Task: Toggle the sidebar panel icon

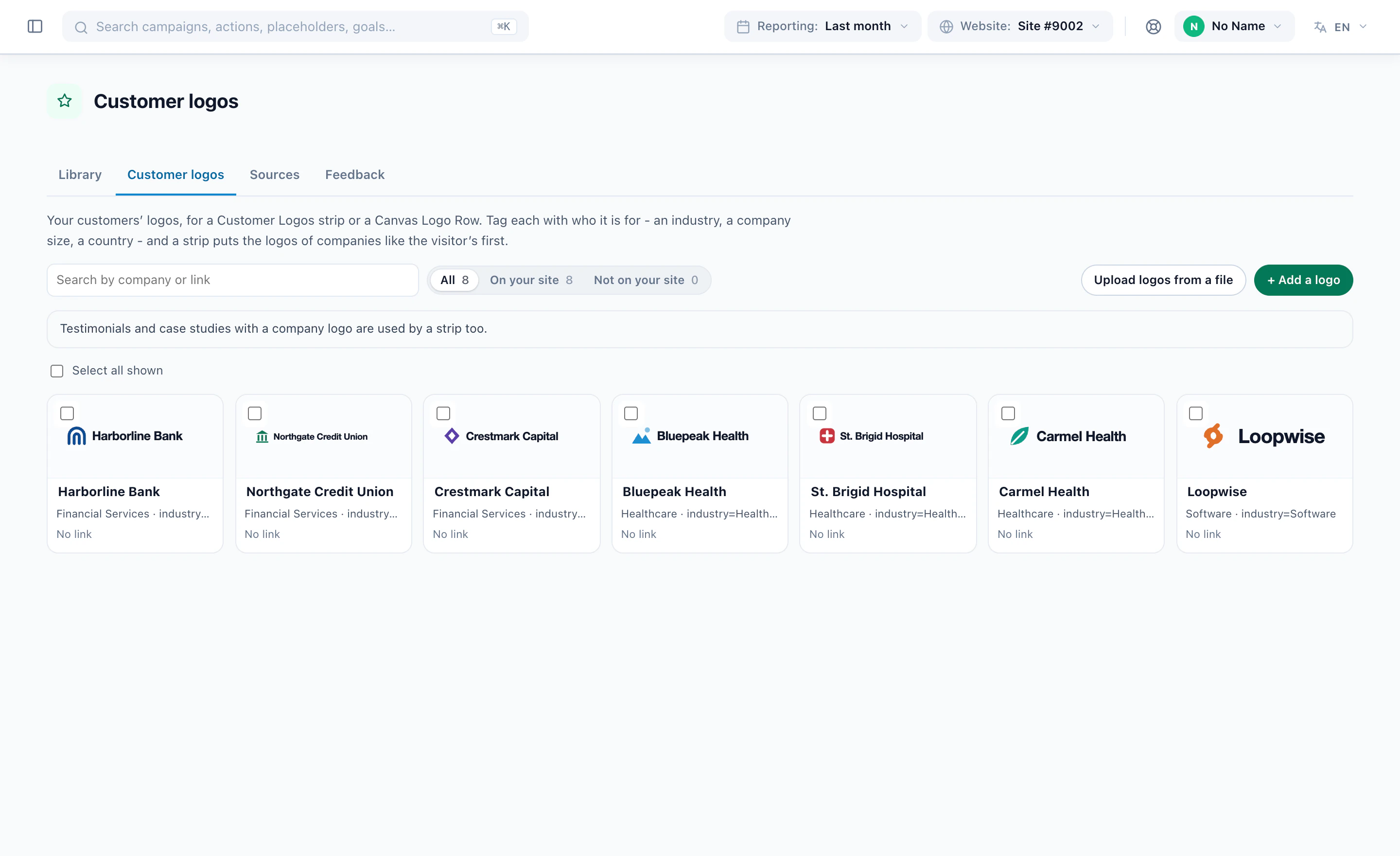Action: click(x=35, y=26)
